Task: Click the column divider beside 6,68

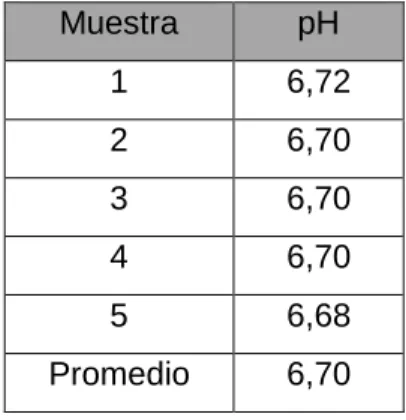Action: [234, 324]
